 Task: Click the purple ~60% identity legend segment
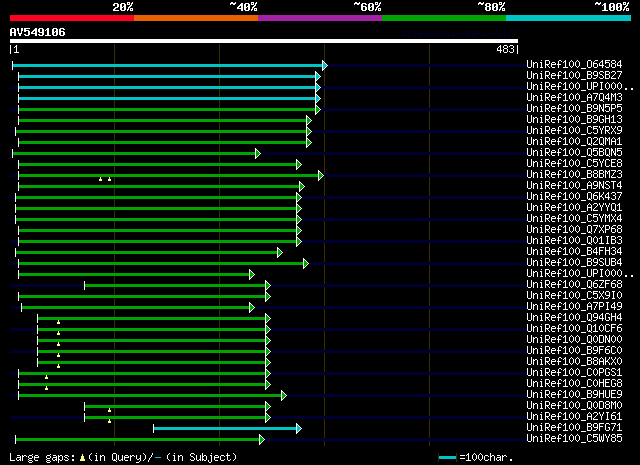[320, 18]
